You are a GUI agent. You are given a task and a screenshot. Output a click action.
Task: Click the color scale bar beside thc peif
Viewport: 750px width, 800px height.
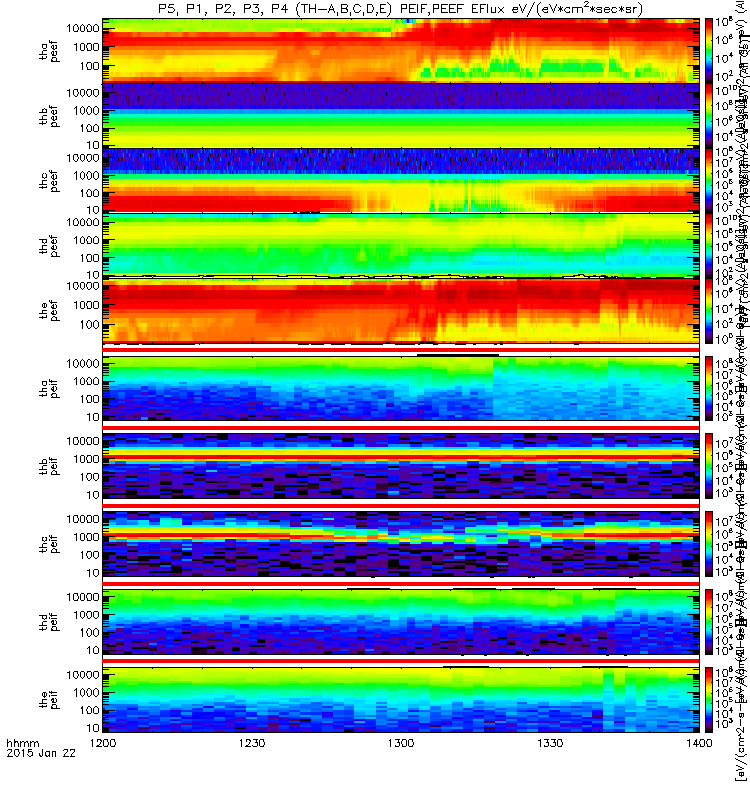point(709,544)
